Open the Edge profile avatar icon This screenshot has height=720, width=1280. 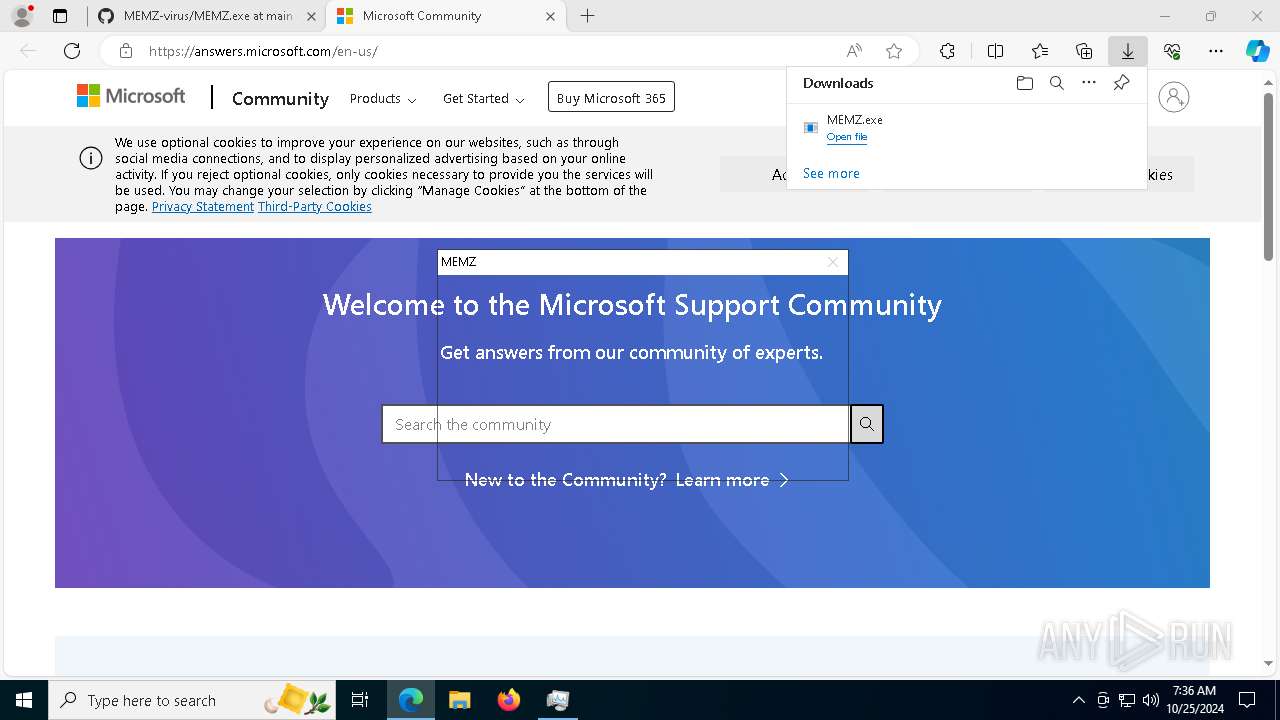pos(22,16)
